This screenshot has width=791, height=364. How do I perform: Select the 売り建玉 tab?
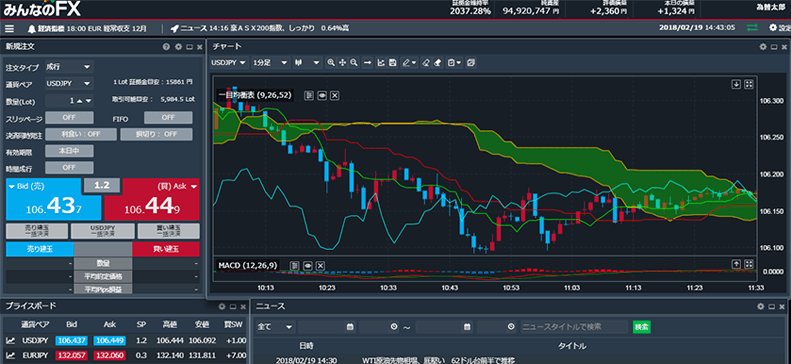pos(40,249)
